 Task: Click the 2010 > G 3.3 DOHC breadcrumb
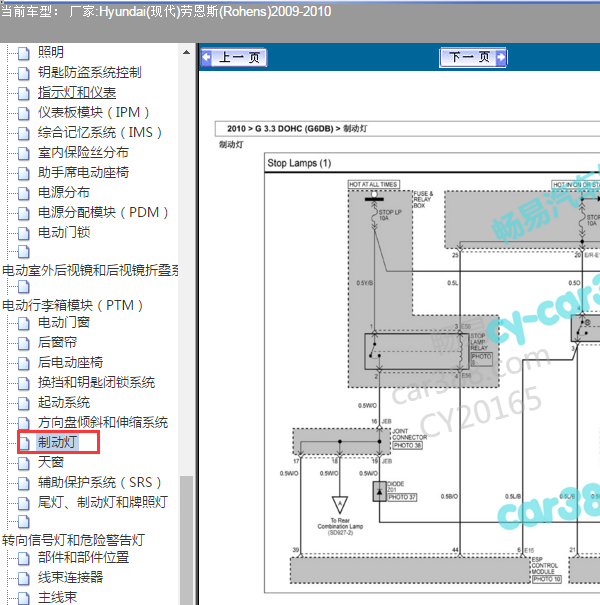point(297,129)
